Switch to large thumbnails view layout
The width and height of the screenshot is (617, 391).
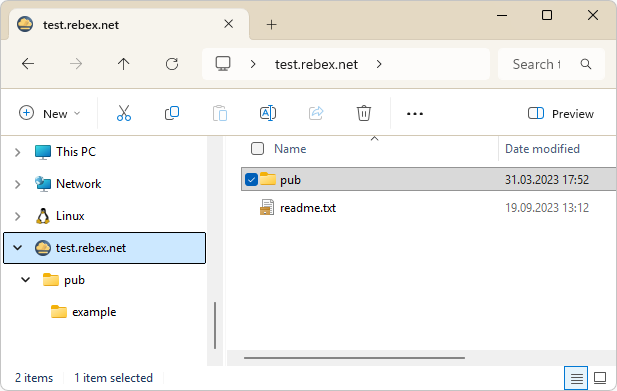[600, 378]
